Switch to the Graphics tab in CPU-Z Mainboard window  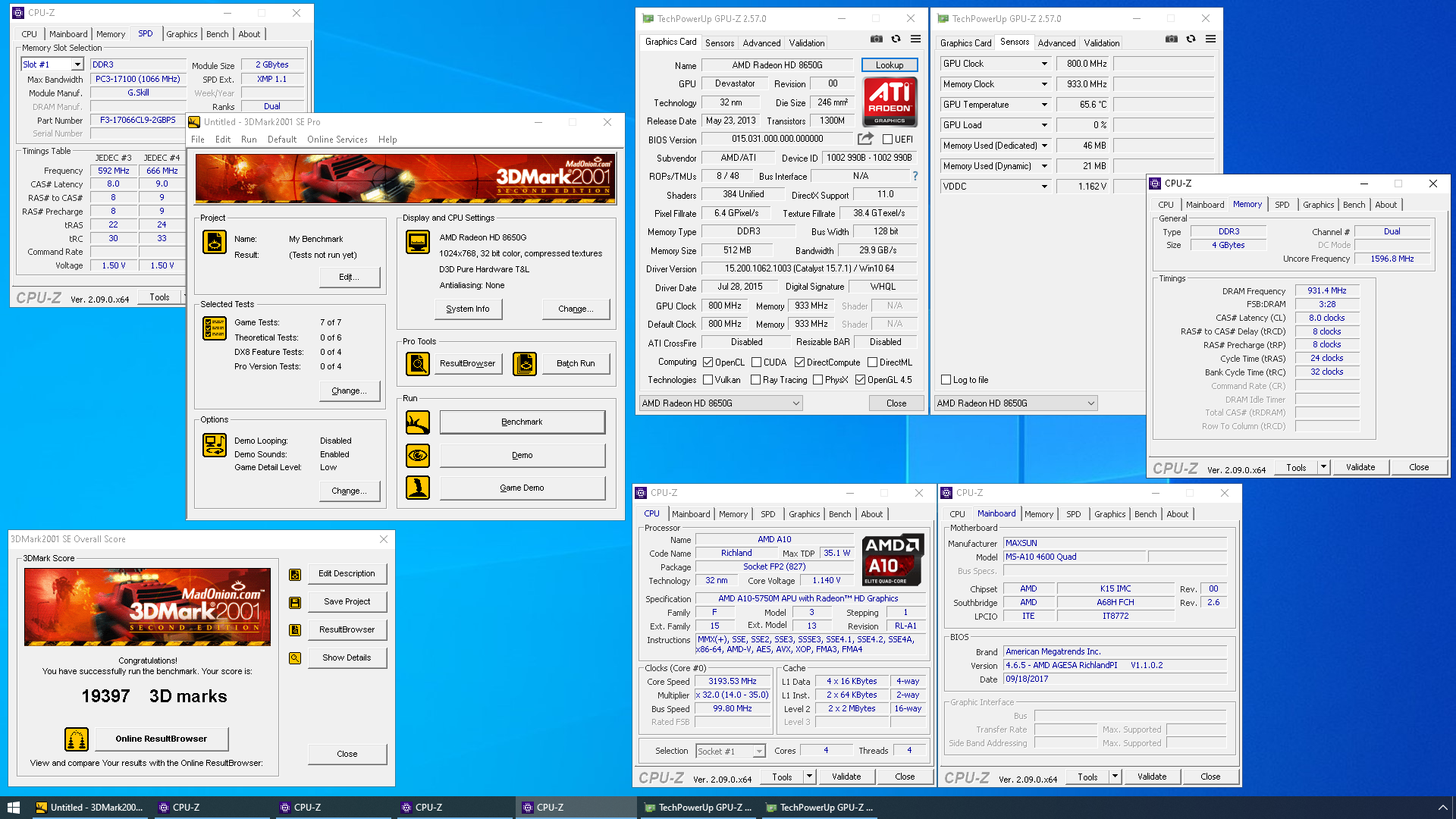pos(1109,514)
